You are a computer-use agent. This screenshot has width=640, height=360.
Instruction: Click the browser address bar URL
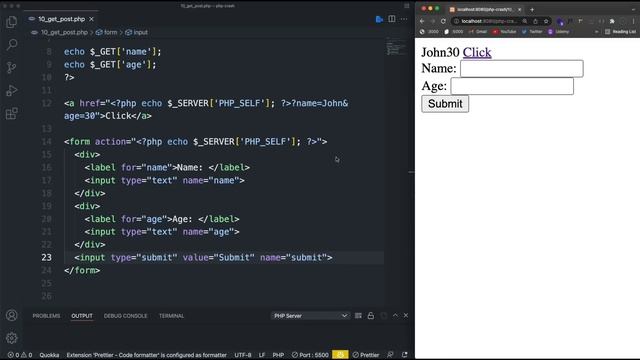click(x=489, y=21)
